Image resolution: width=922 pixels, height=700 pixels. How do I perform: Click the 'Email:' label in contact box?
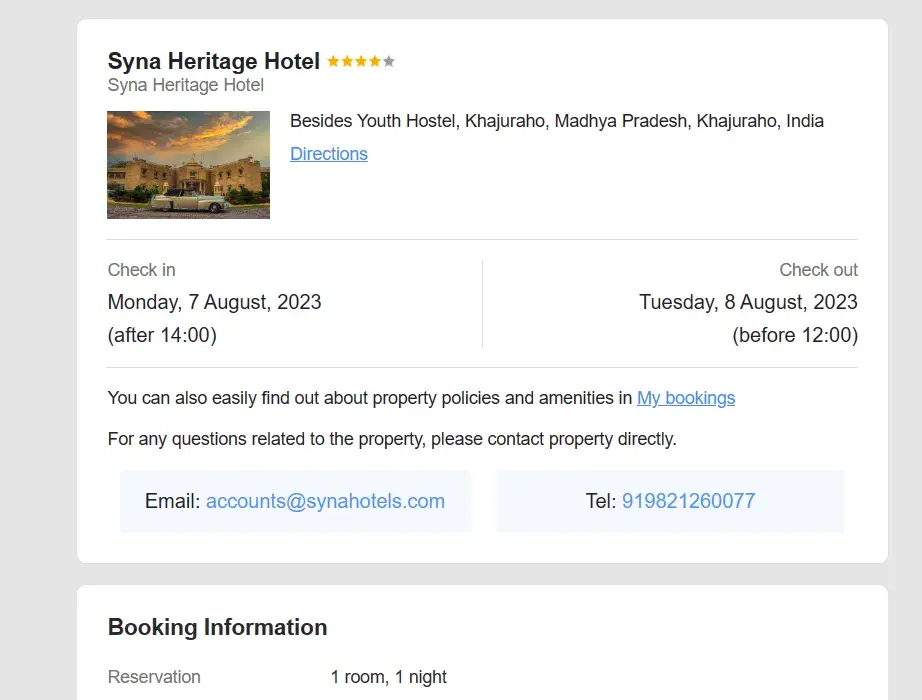coord(173,501)
